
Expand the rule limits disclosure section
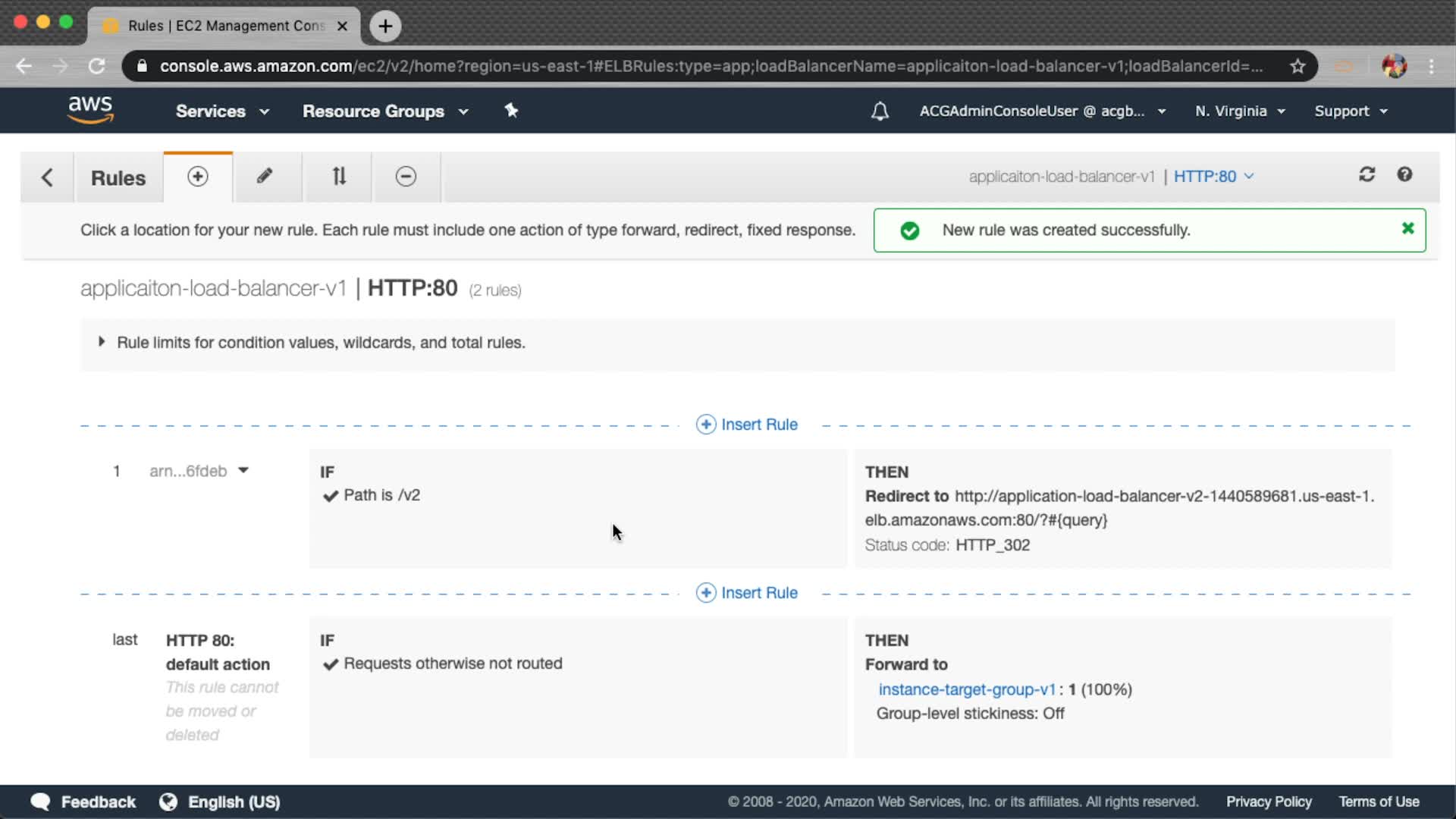tap(102, 342)
